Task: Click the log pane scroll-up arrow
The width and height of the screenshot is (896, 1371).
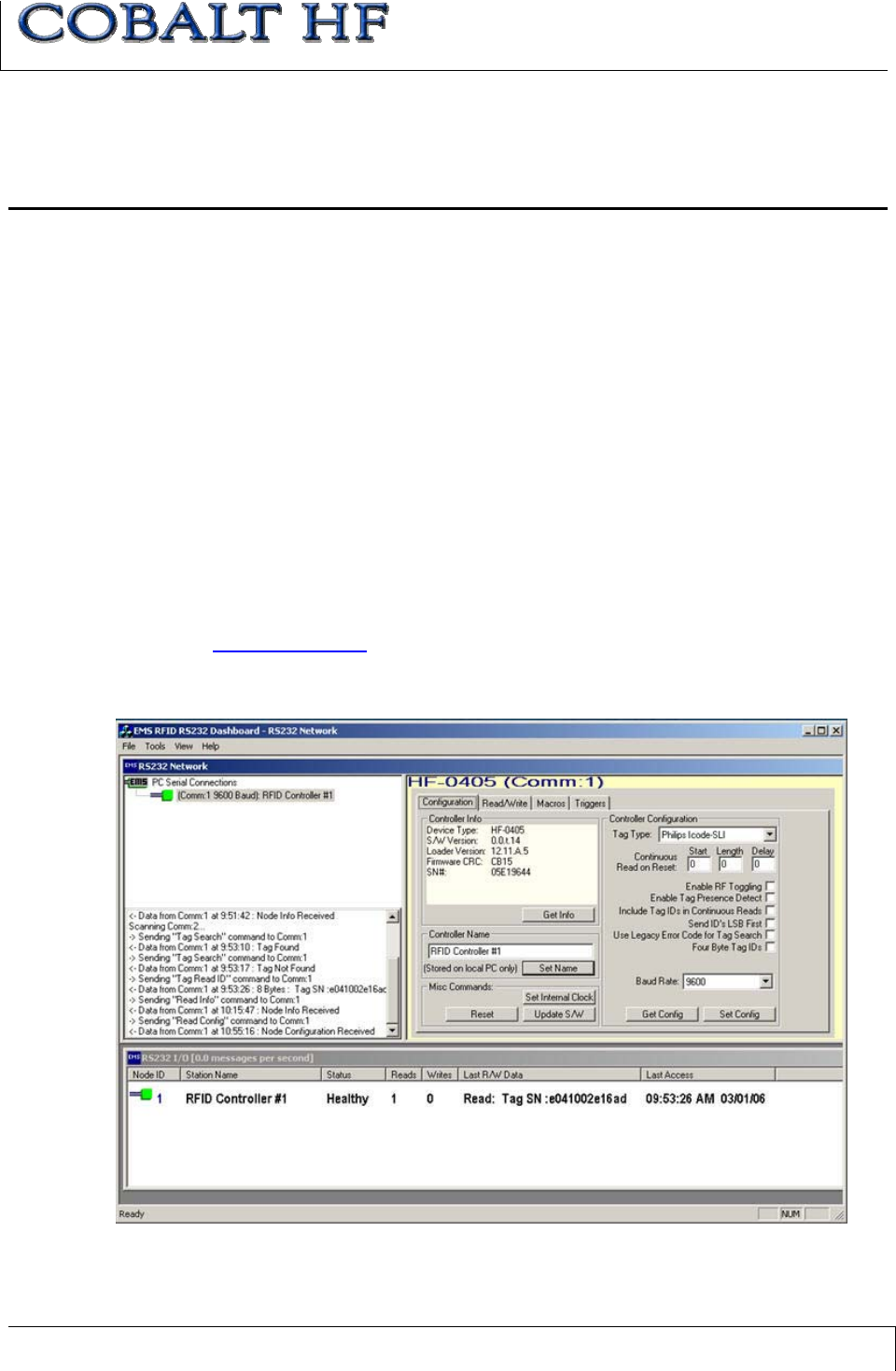Action: point(393,917)
